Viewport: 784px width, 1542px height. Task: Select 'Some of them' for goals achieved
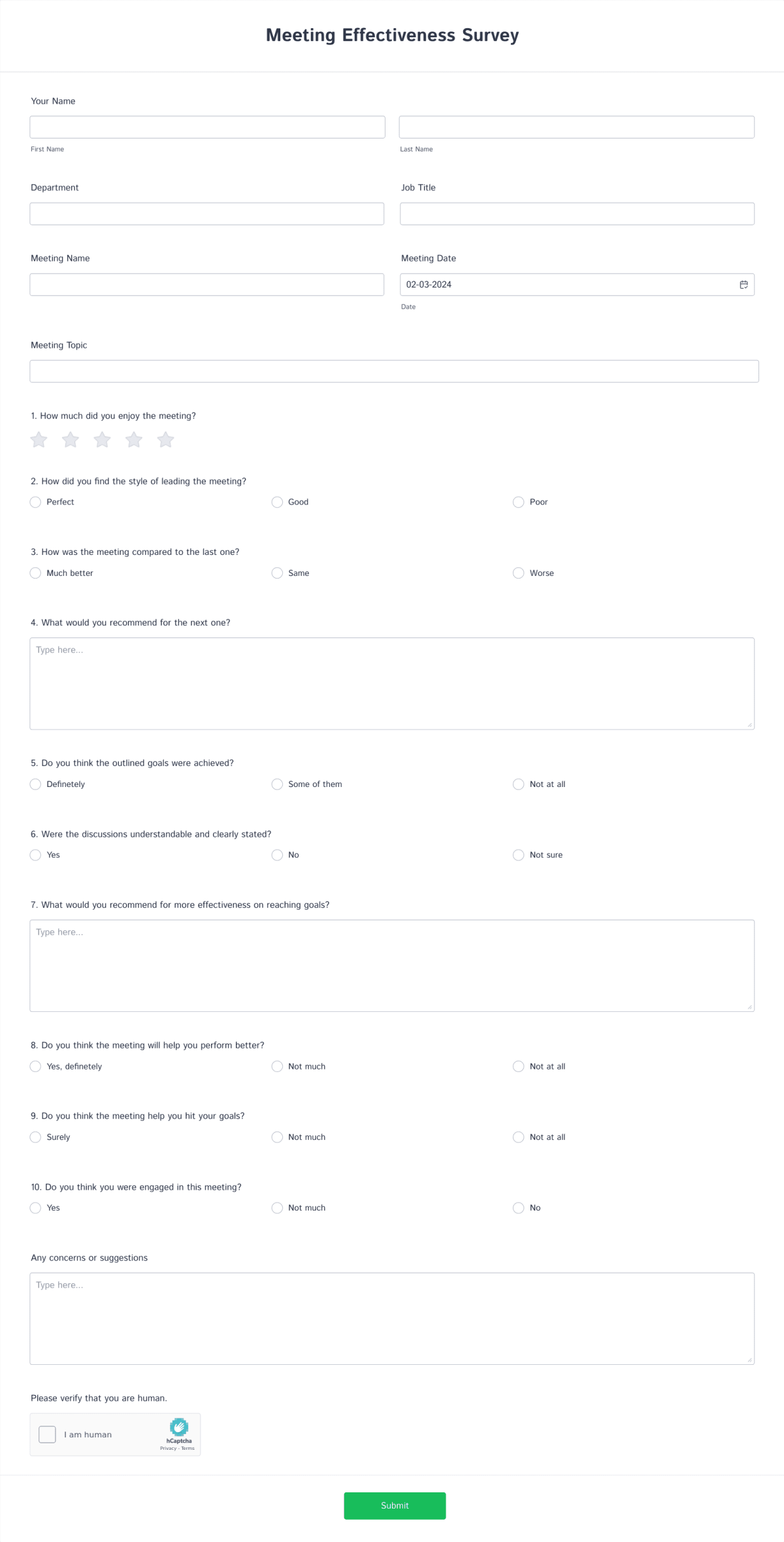277,784
